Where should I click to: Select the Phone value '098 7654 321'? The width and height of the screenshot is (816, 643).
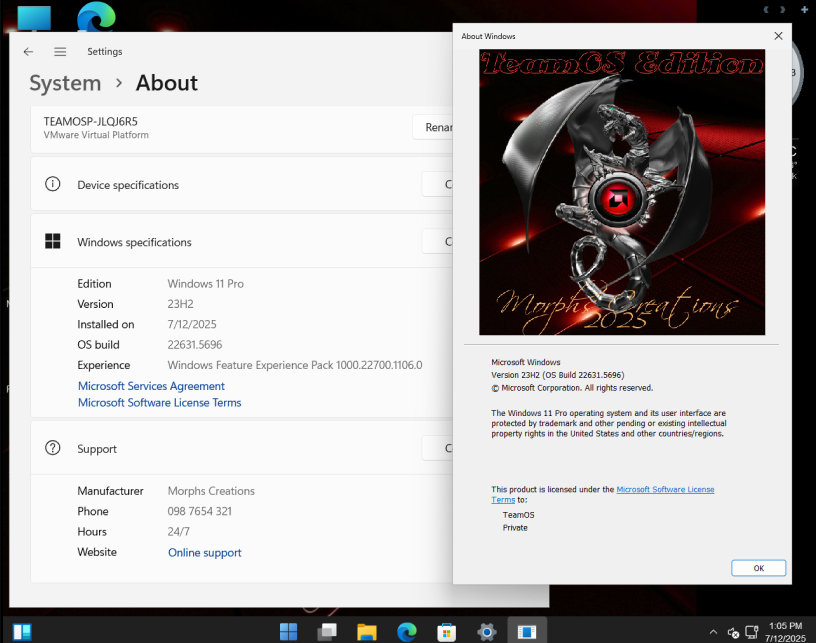(x=200, y=511)
